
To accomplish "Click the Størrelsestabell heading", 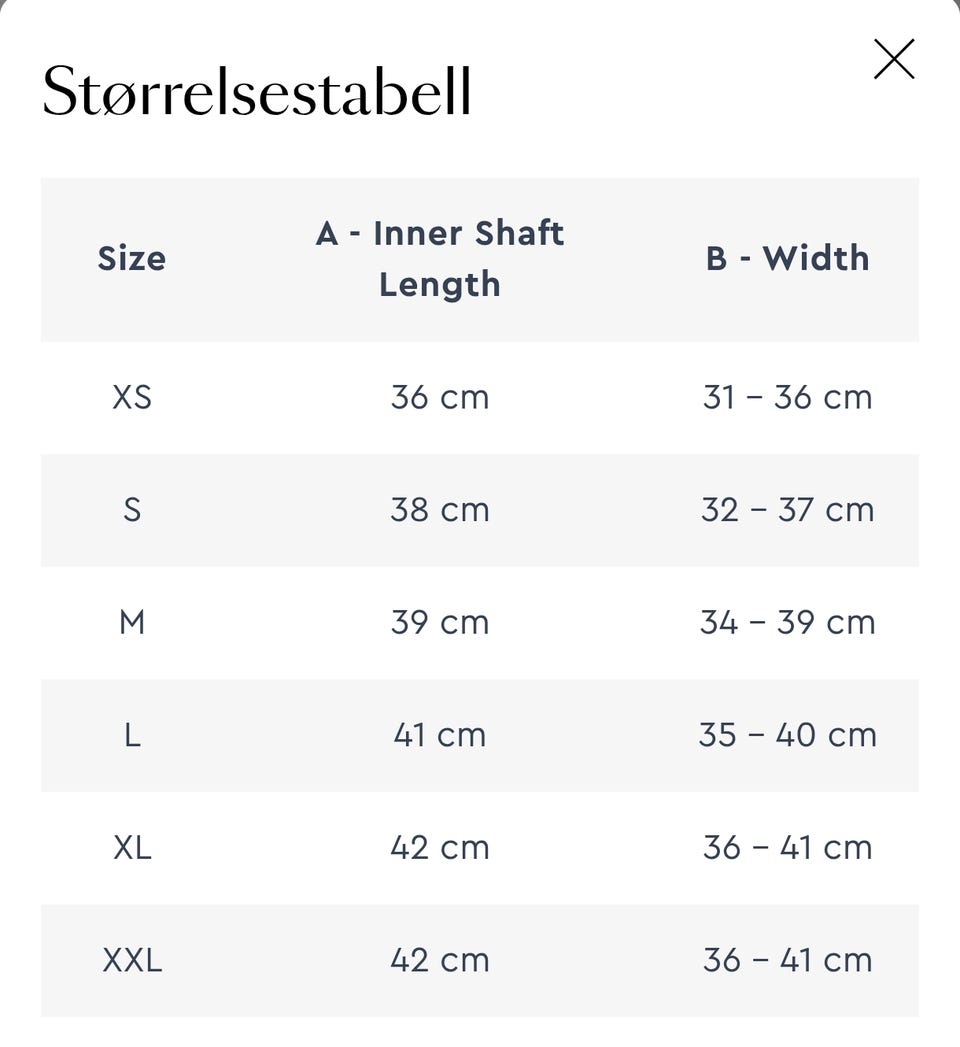I will (256, 92).
